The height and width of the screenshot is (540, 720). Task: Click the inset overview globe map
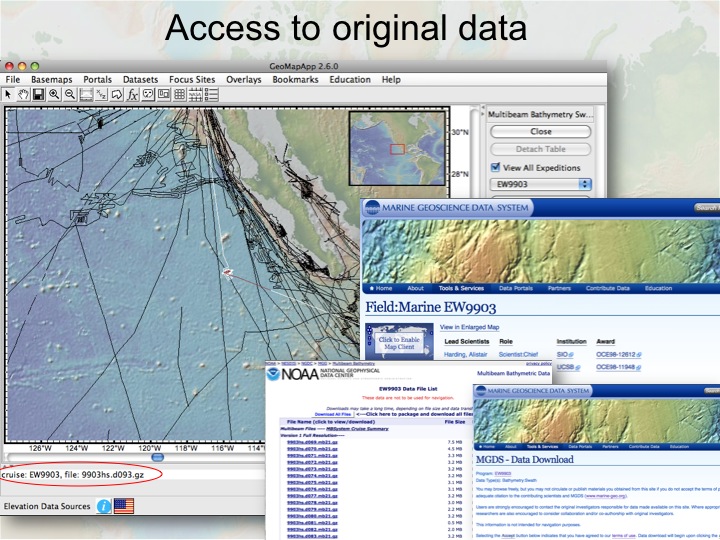[397, 148]
